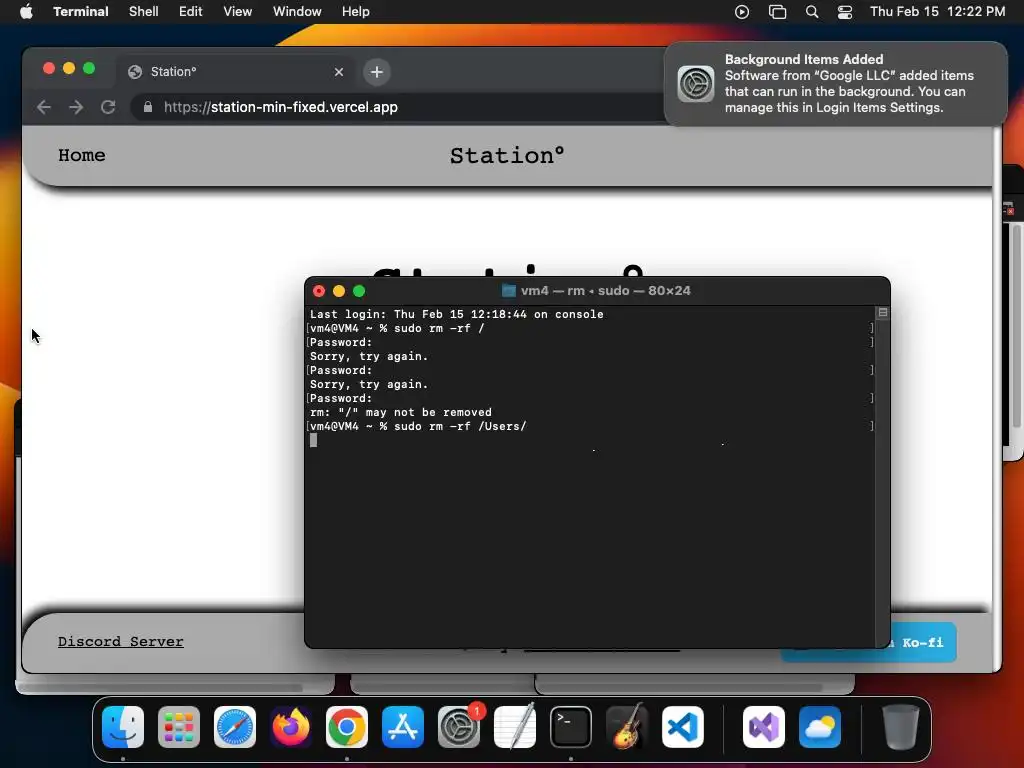Click the blue Ko-fi button
This screenshot has height=768, width=1024.
(x=923, y=643)
